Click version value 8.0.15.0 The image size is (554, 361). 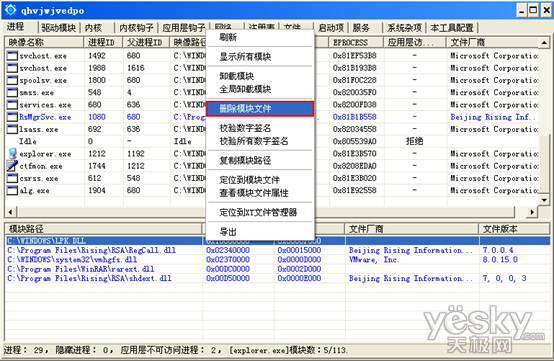point(500,260)
